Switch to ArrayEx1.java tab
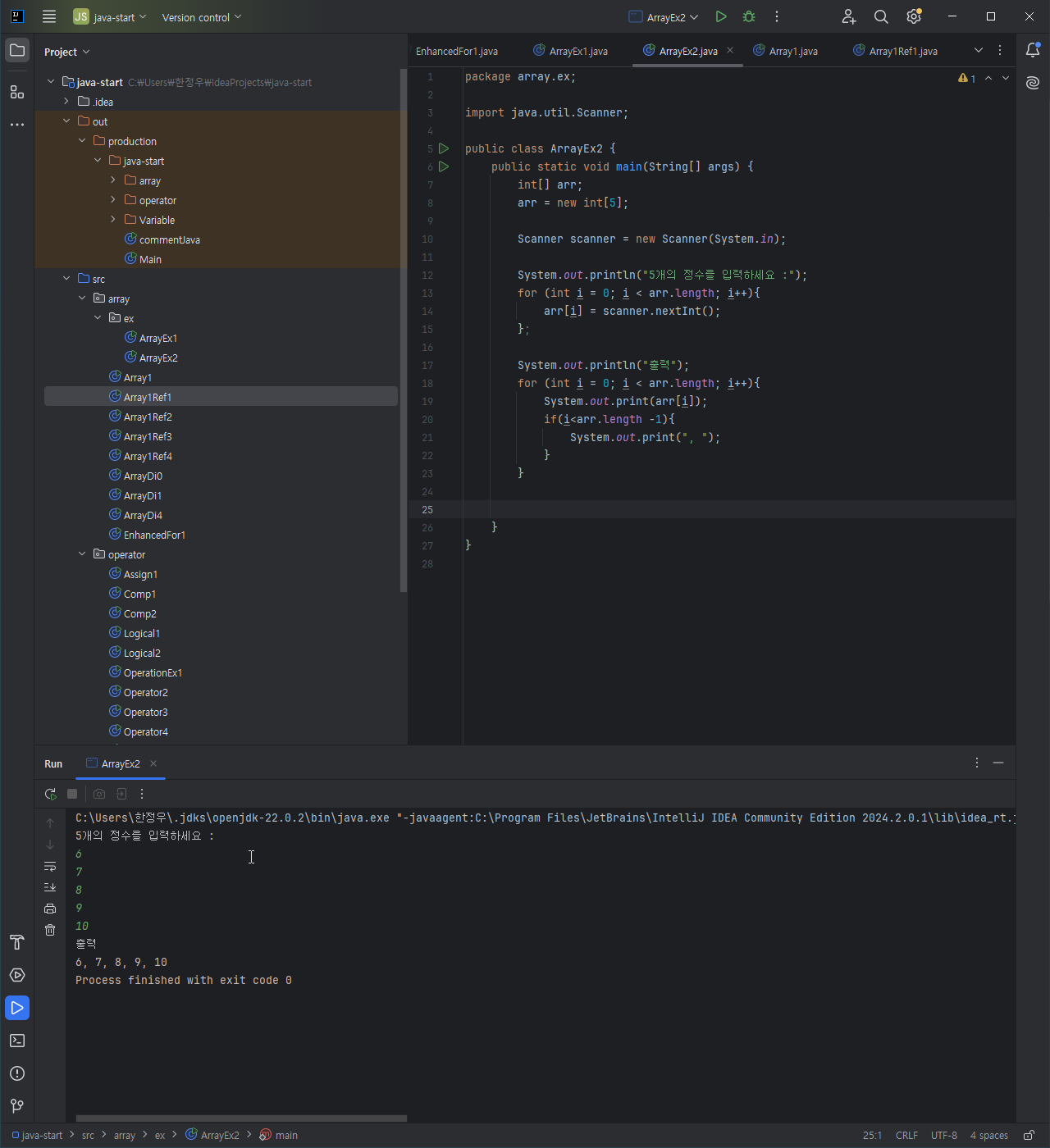 571,51
